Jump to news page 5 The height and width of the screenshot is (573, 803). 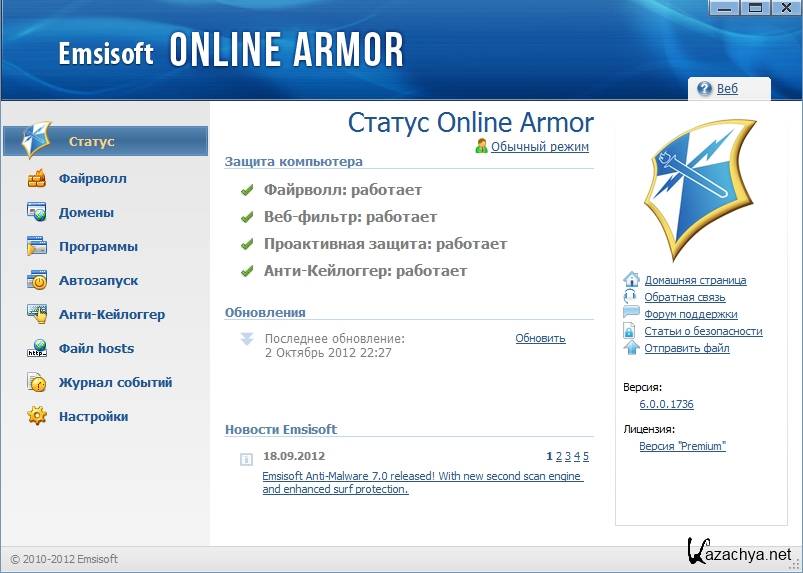click(586, 456)
